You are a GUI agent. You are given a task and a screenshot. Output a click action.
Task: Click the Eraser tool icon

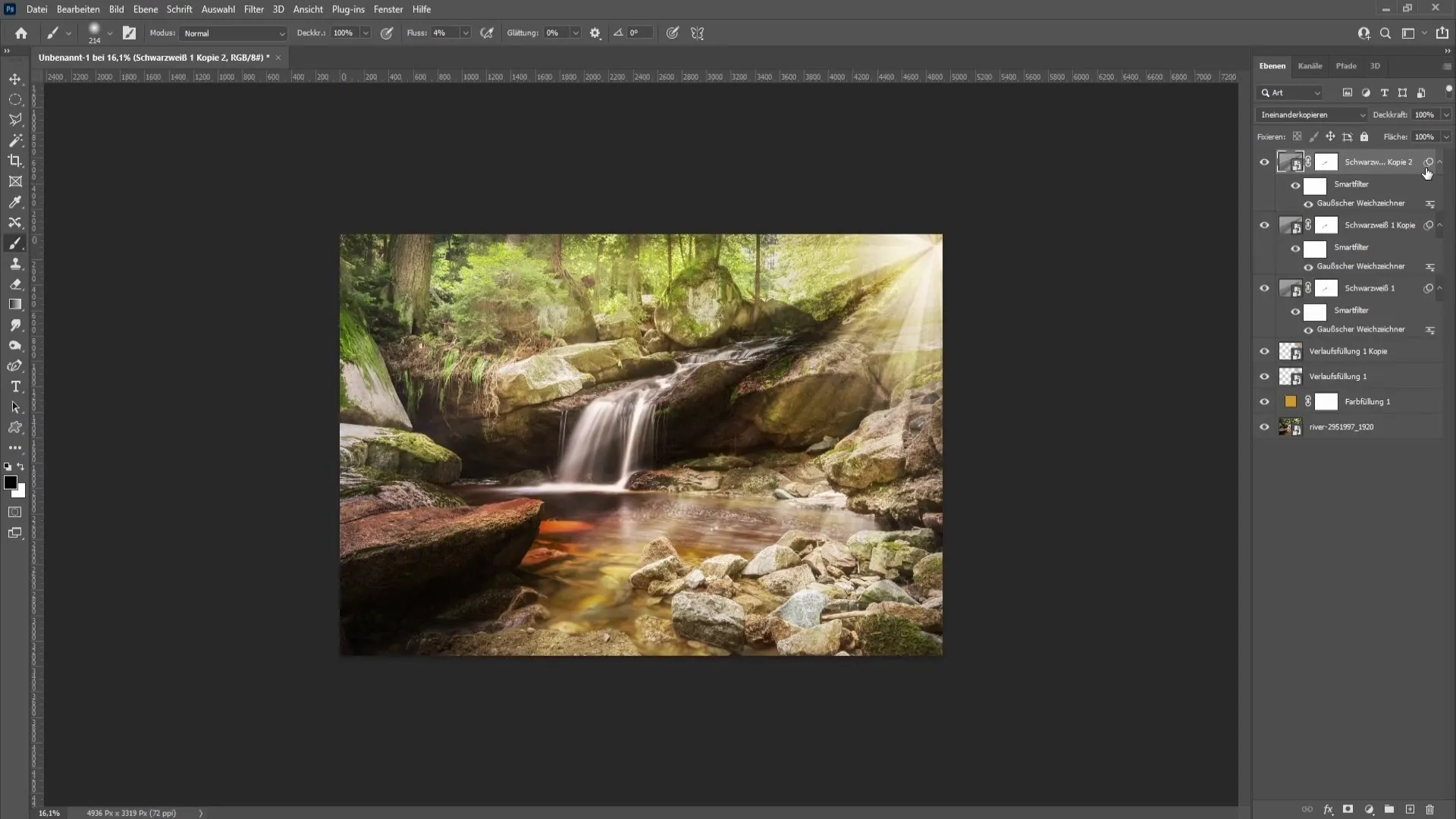(x=15, y=283)
